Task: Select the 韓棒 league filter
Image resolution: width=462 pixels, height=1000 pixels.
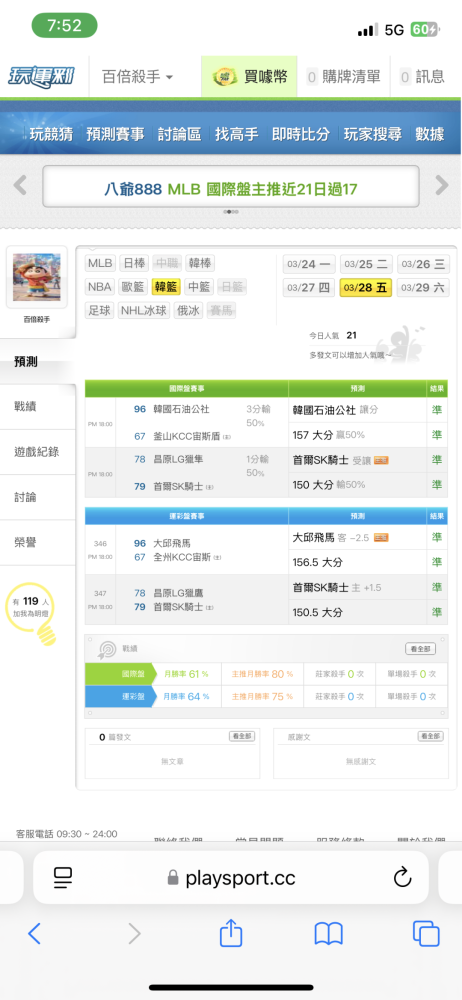Action: click(x=199, y=263)
